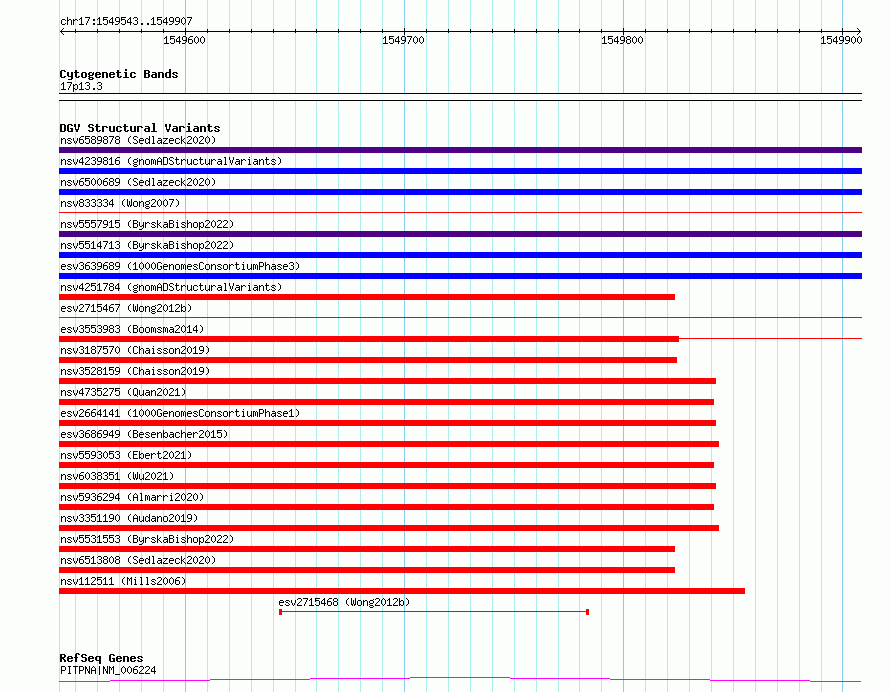
Task: Click the magenta PITPNA gene line
Action: click(x=460, y=680)
